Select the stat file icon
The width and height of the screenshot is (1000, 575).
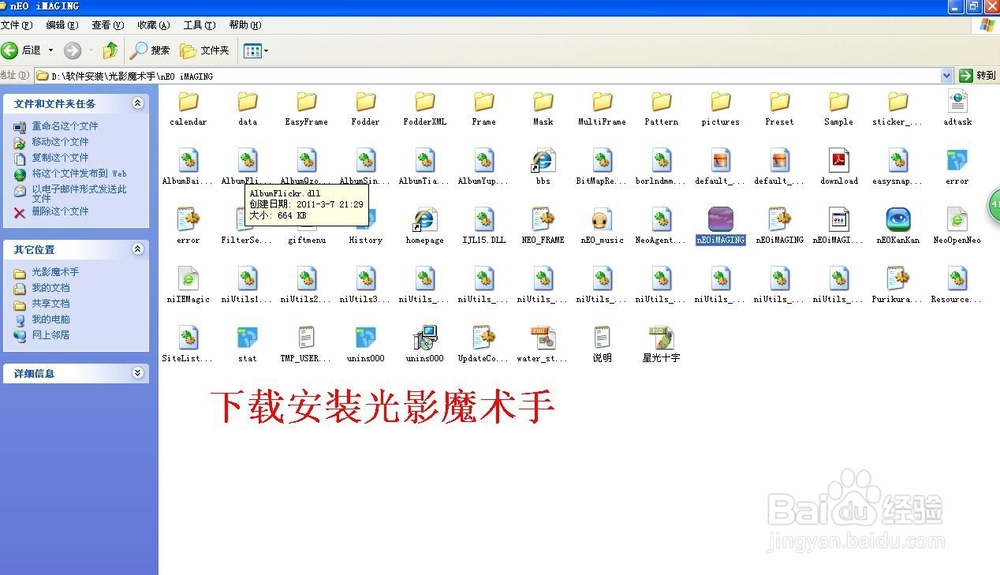point(247,338)
